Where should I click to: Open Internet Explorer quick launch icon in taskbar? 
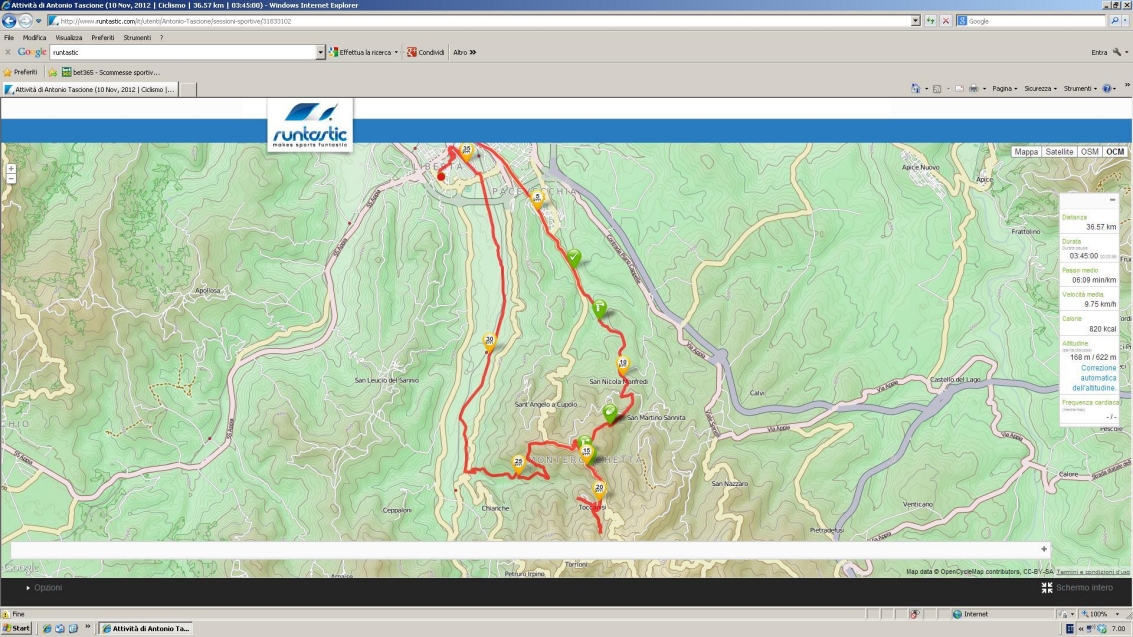coord(47,628)
